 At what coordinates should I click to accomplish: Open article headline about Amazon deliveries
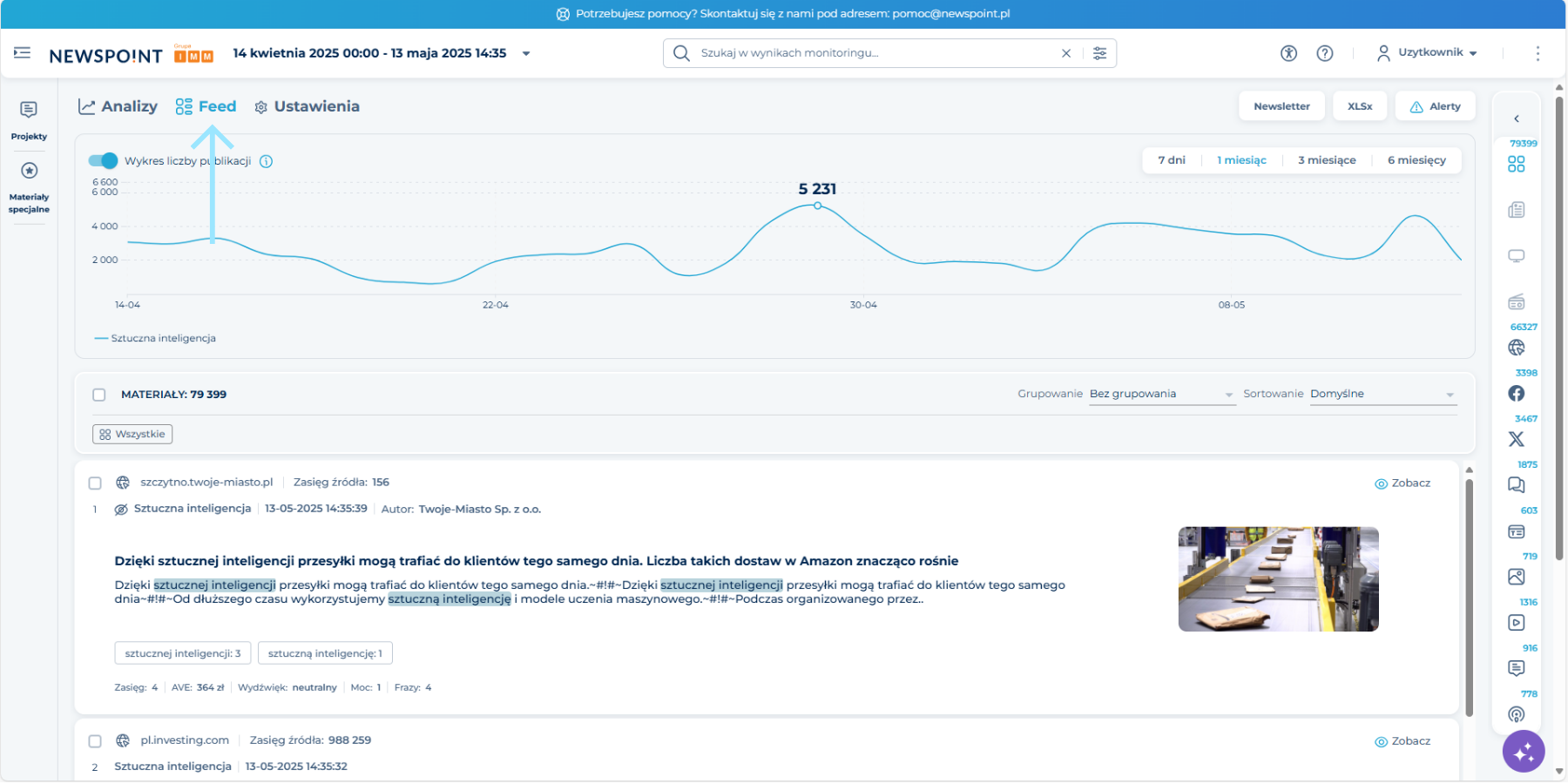click(537, 561)
